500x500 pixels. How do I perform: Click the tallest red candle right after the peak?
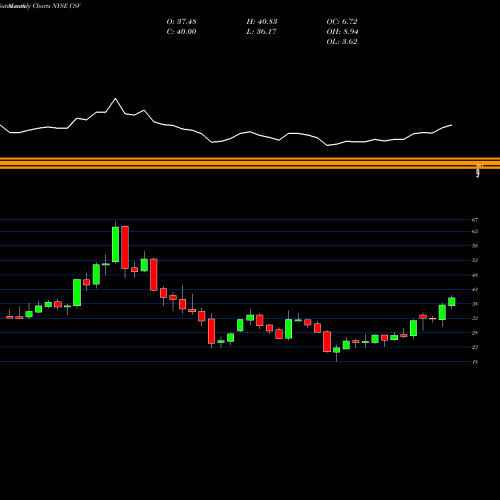point(125,247)
